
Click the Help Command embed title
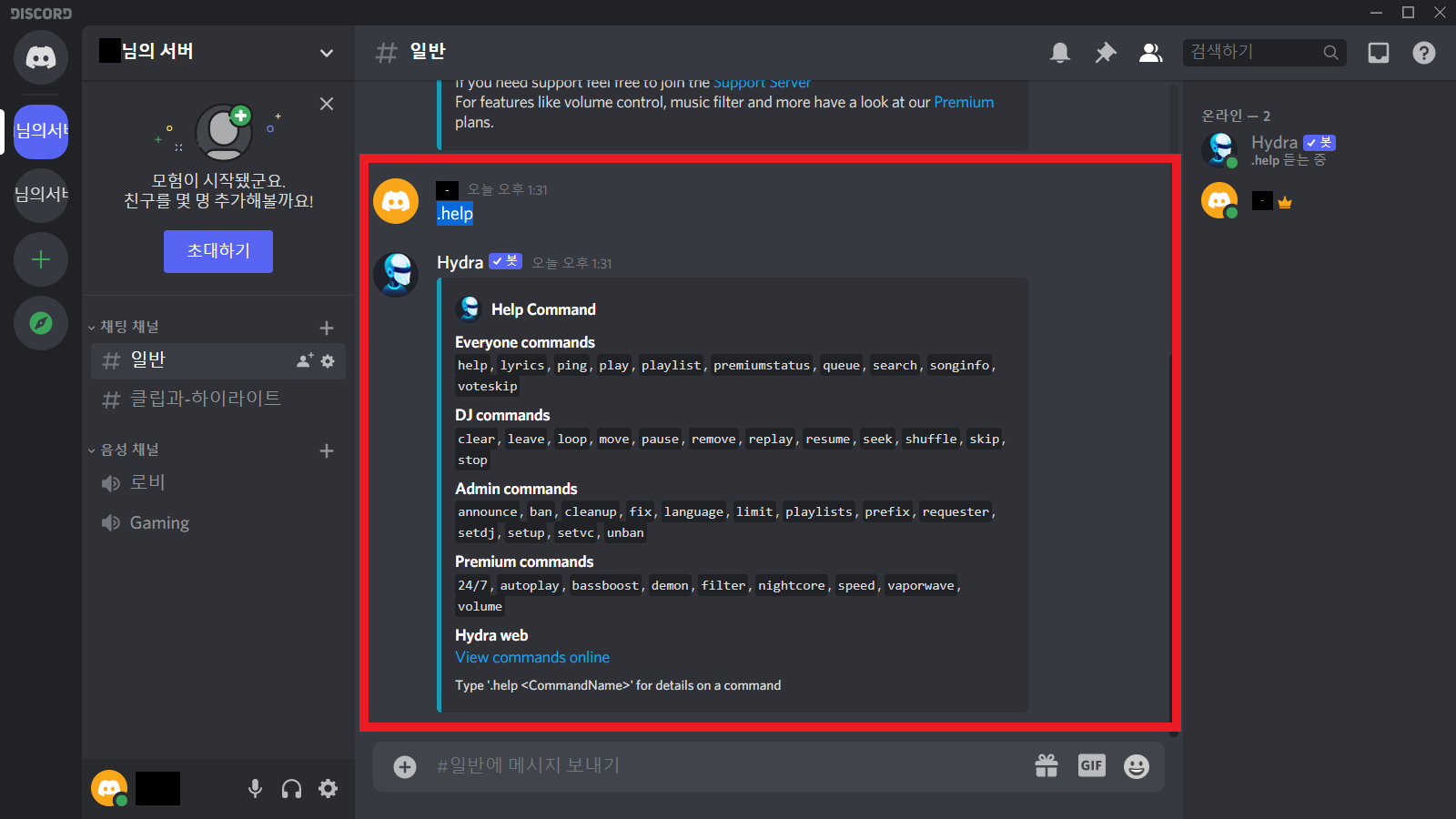pos(543,310)
